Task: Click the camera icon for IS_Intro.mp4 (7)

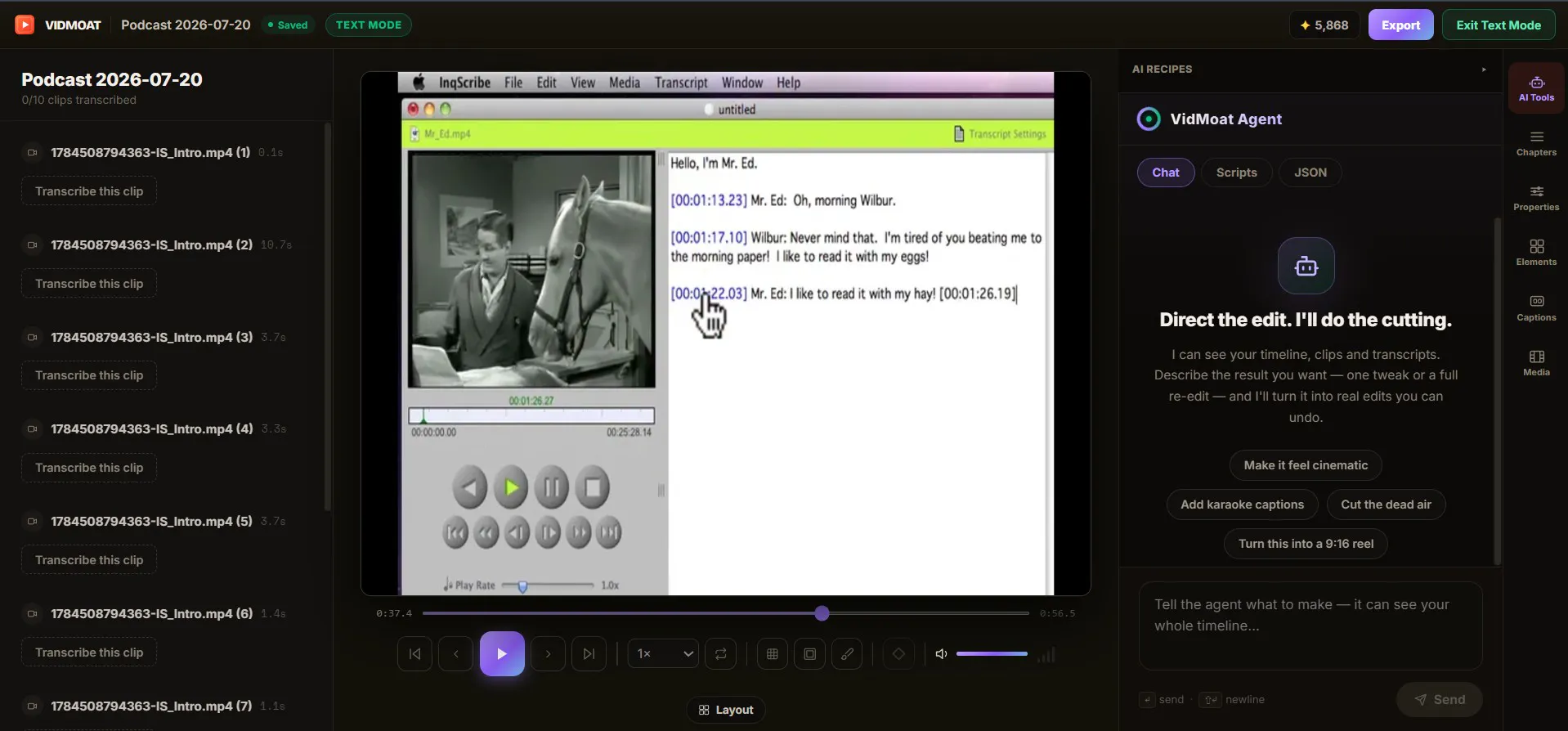Action: click(x=33, y=706)
